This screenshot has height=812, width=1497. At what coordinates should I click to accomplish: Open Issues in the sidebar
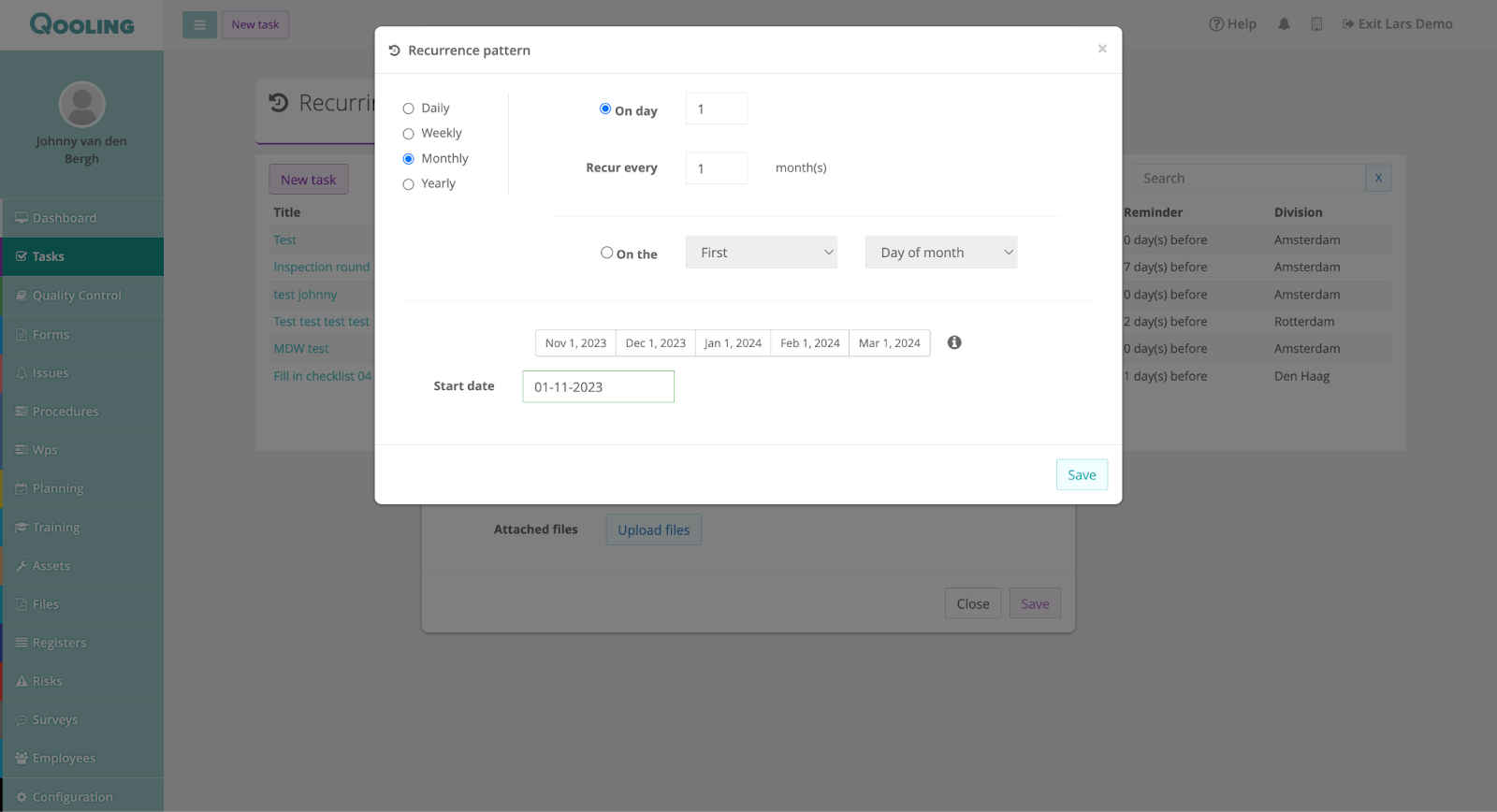tap(82, 372)
